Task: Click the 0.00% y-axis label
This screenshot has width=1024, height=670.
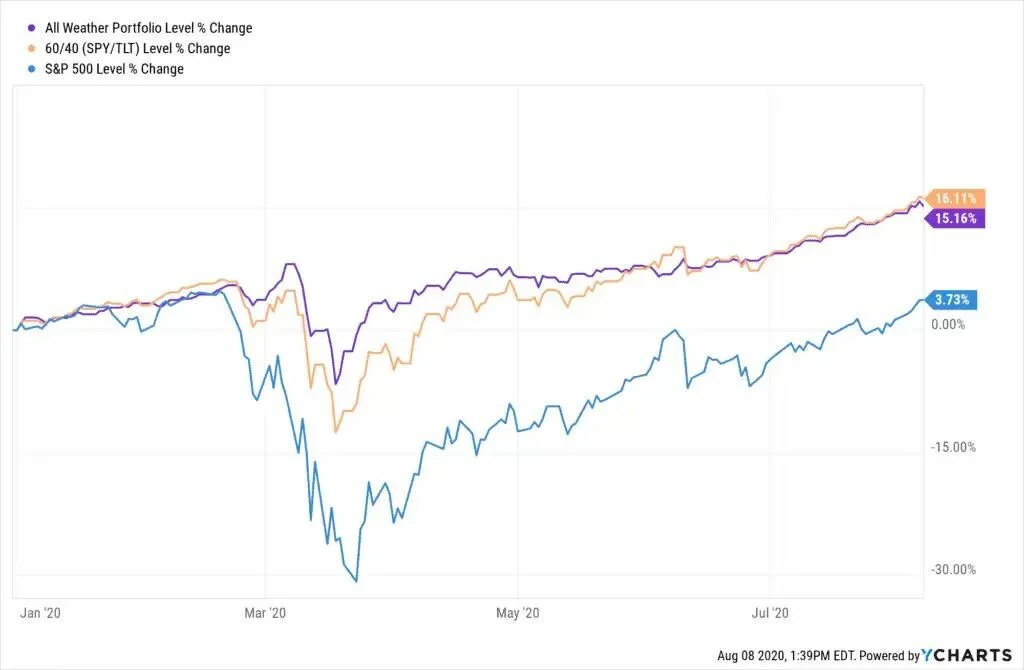Action: [948, 325]
